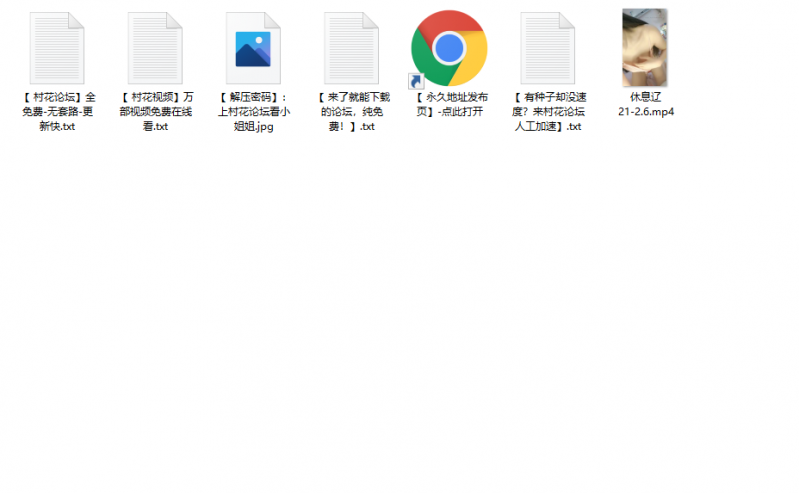
Task: Select the 解压密码 jpg image icon
Action: pyautogui.click(x=253, y=48)
